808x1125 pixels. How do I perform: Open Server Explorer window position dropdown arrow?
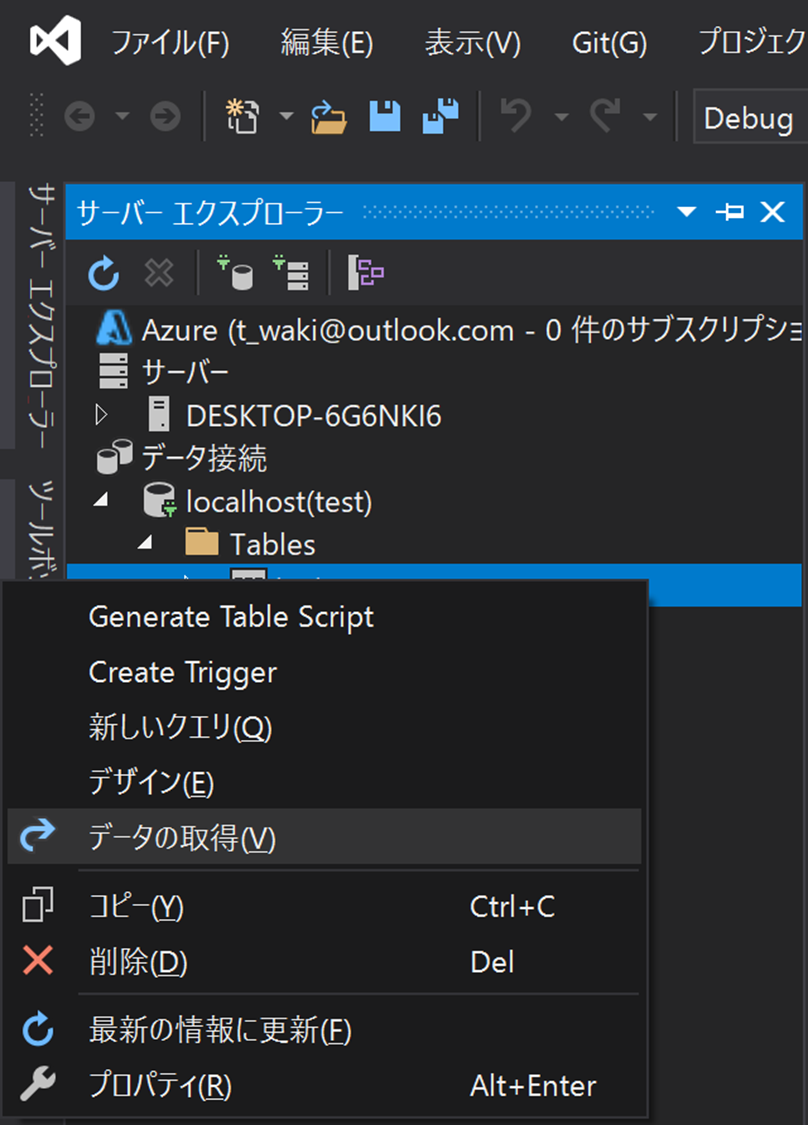click(x=687, y=212)
